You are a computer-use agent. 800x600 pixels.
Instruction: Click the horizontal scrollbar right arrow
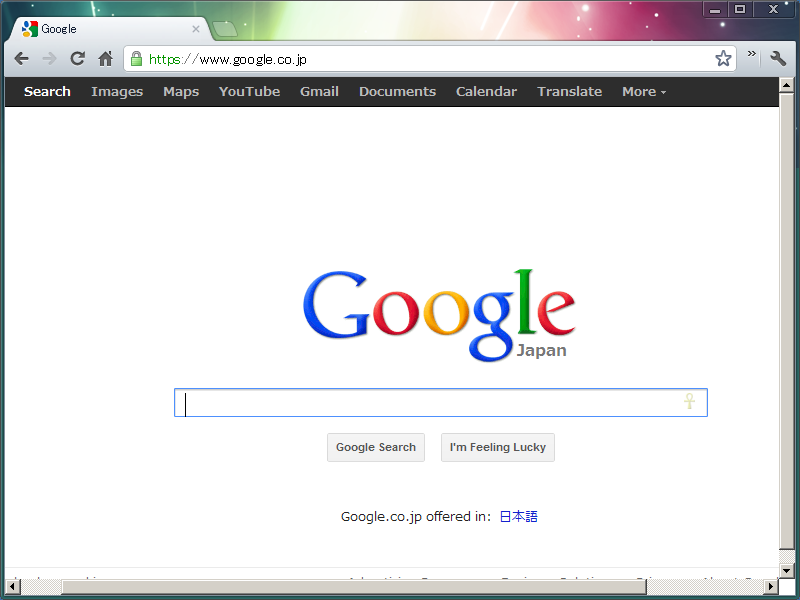point(771,587)
